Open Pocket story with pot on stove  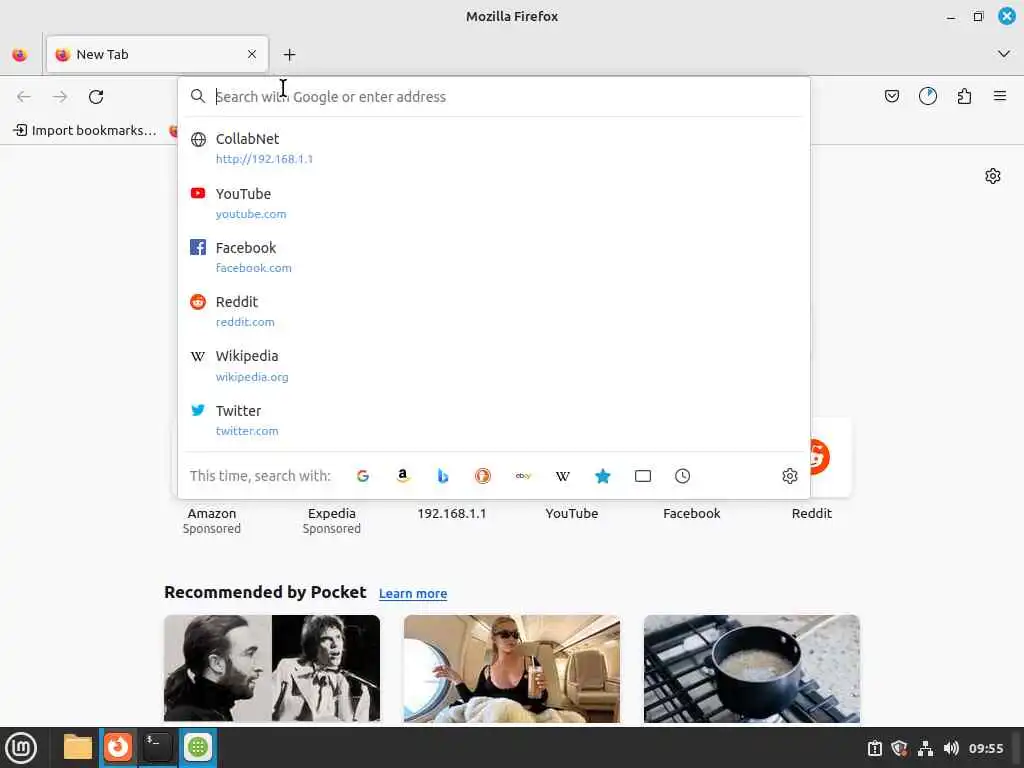coord(752,669)
